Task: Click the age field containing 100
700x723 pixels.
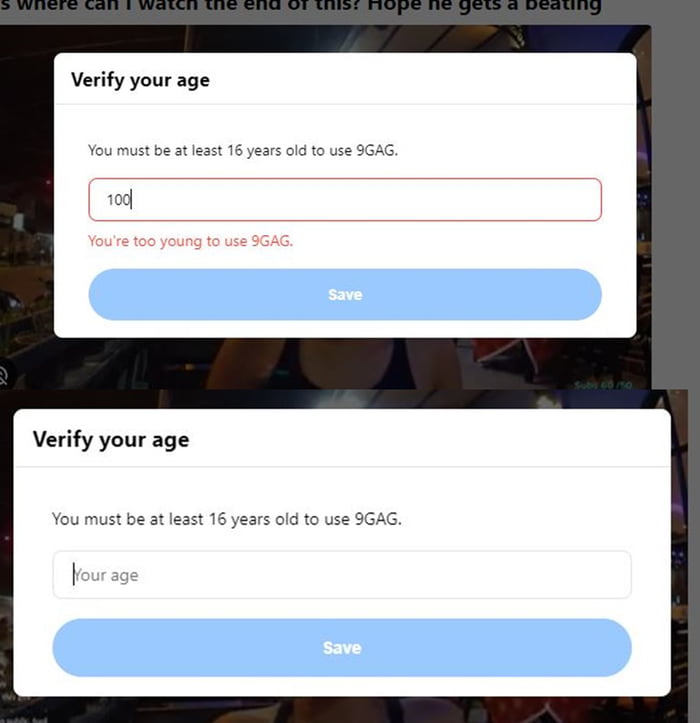Action: coord(344,200)
